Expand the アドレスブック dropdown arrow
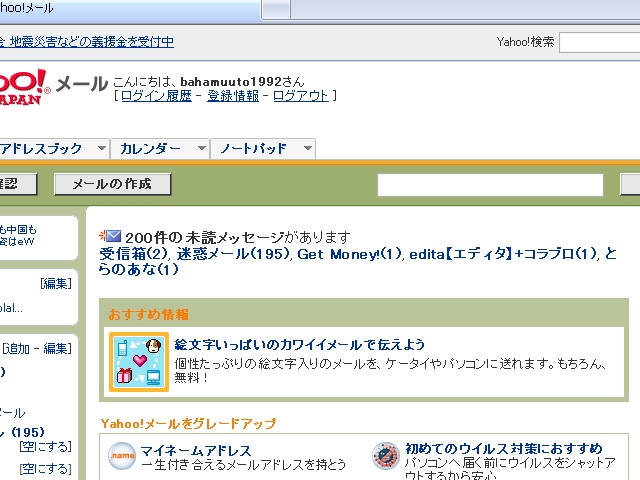Viewport: 640px width, 480px height. 102,148
